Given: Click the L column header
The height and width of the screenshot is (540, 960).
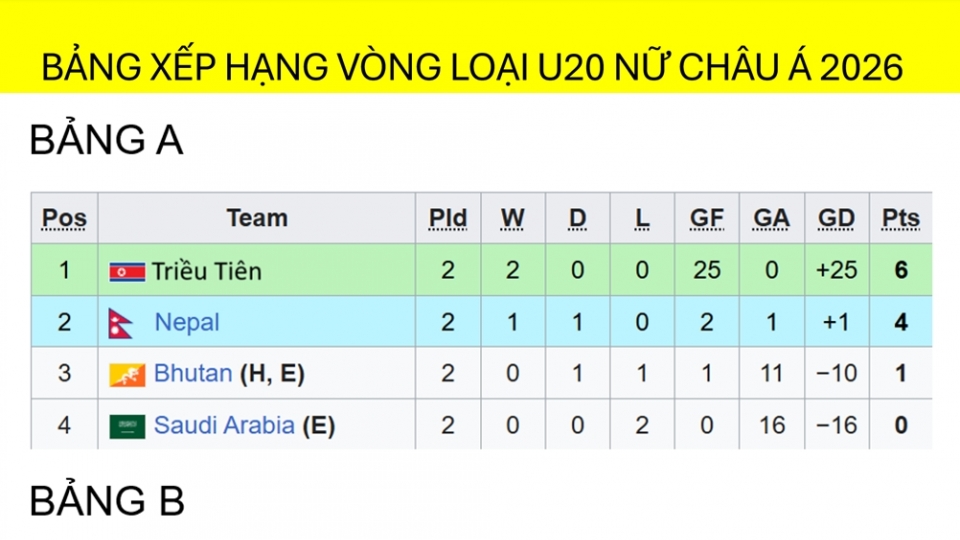Looking at the screenshot, I should 642,218.
